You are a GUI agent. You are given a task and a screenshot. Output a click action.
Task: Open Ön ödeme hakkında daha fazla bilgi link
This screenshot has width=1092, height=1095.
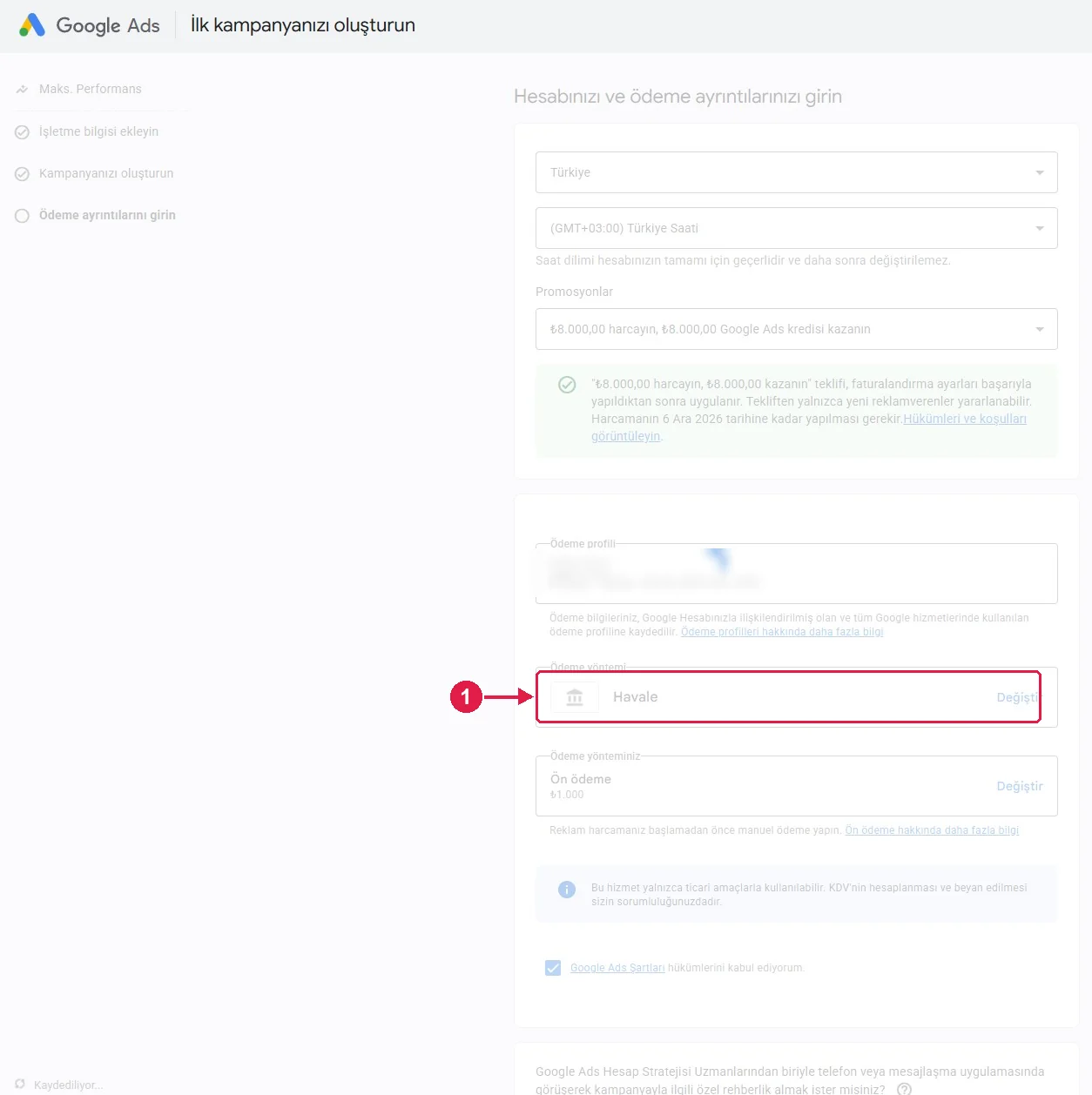[932, 830]
